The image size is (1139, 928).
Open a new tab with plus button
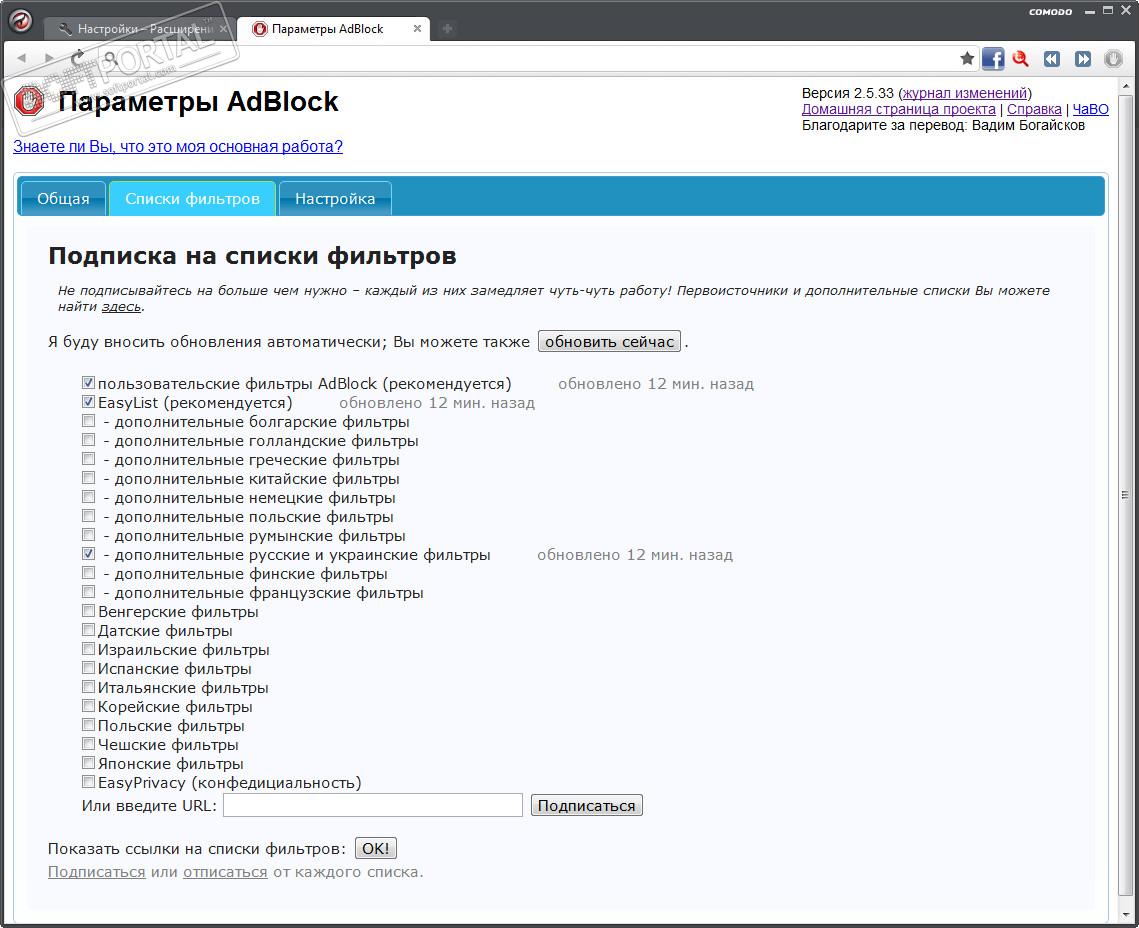pyautogui.click(x=447, y=28)
